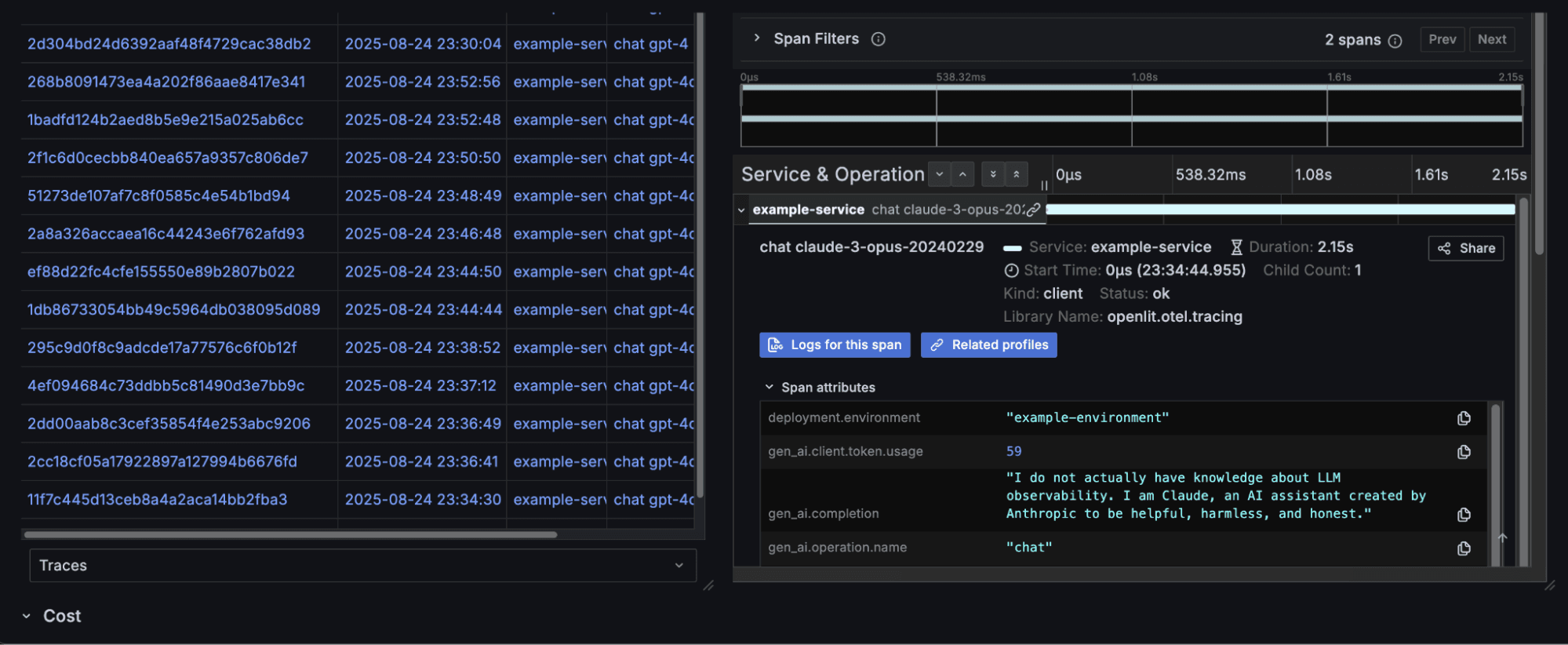Open trace 295c9d0f8c9adcde17a77576c6f0b12f
Screen dimensions: 1568x645
[162, 348]
